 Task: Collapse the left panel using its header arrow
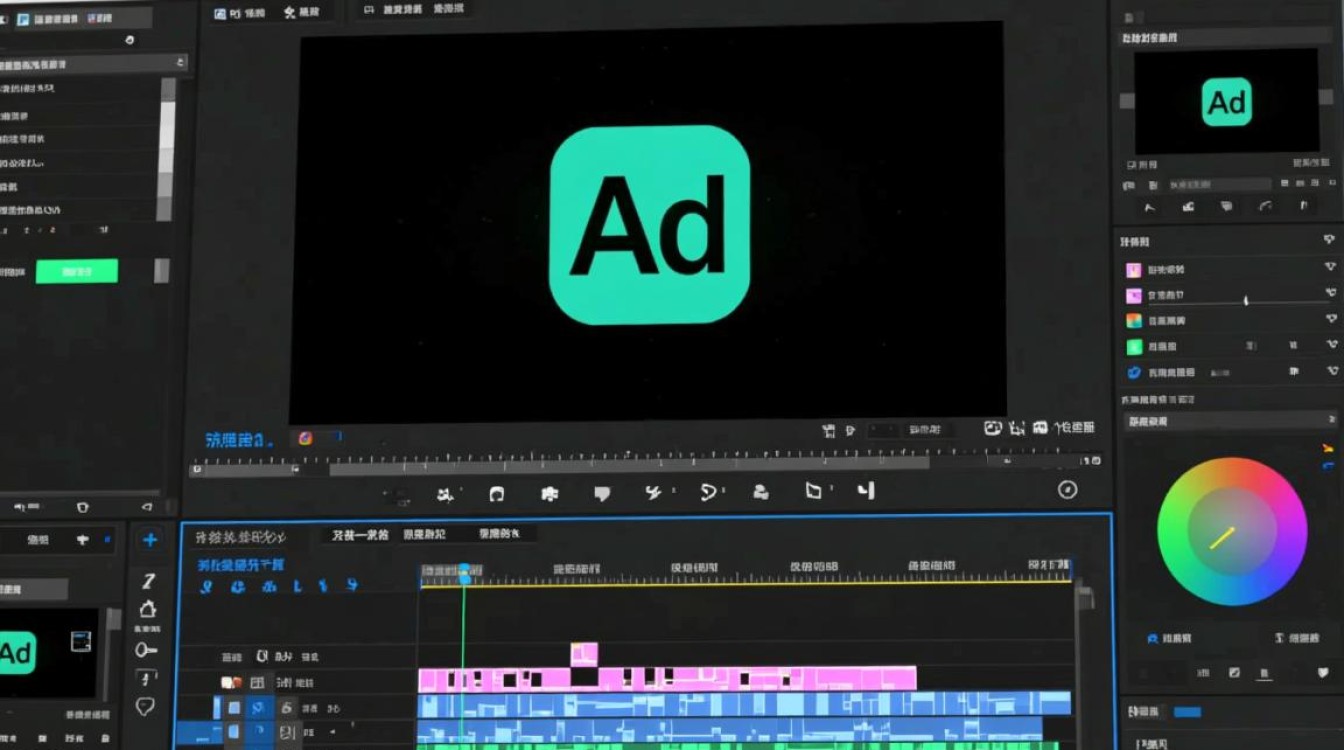pyautogui.click(x=180, y=62)
